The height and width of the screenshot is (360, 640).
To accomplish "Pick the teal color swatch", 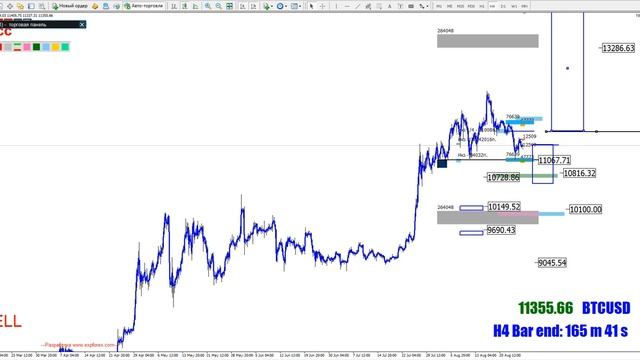I will coord(65,47).
